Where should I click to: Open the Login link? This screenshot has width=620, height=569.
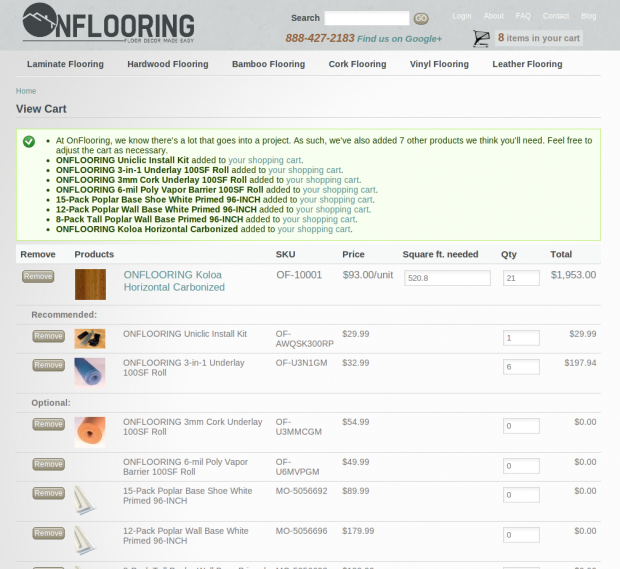pos(462,16)
